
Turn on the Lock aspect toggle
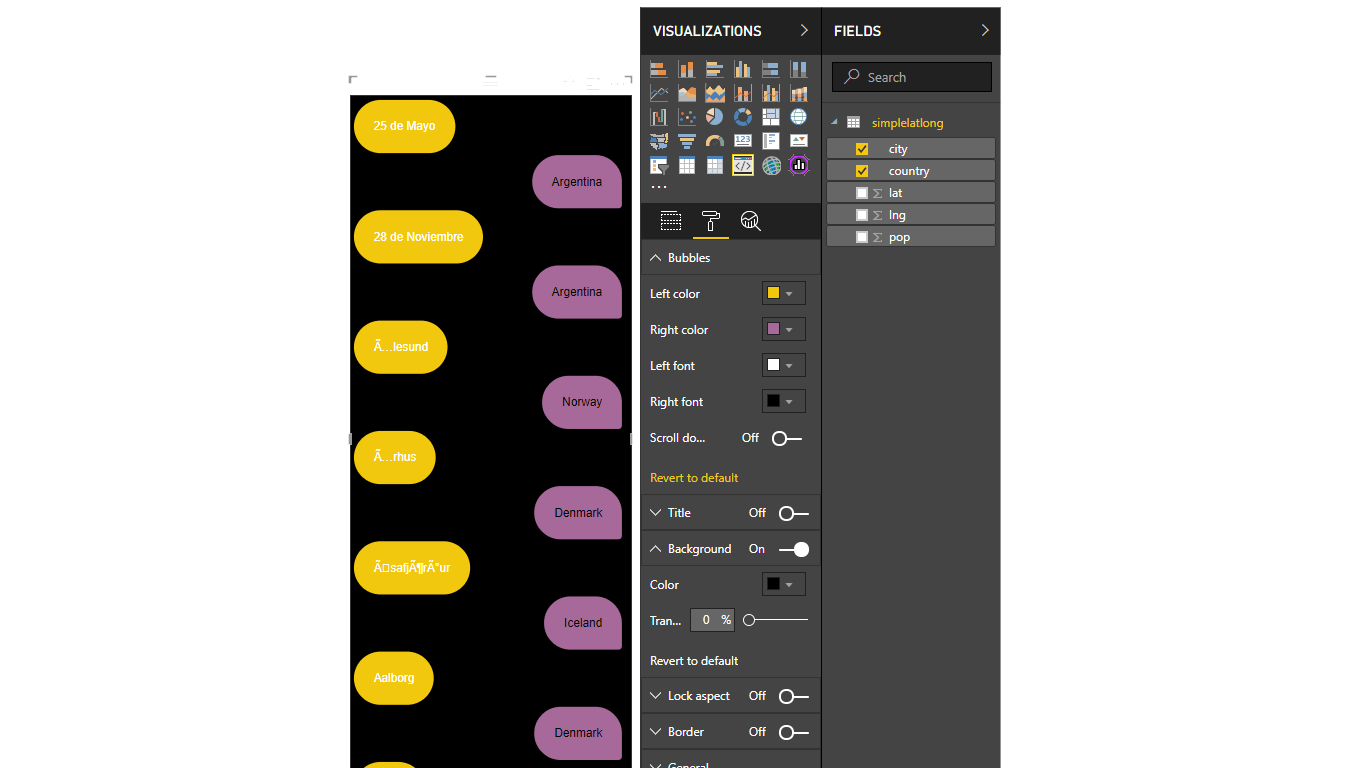pos(793,696)
